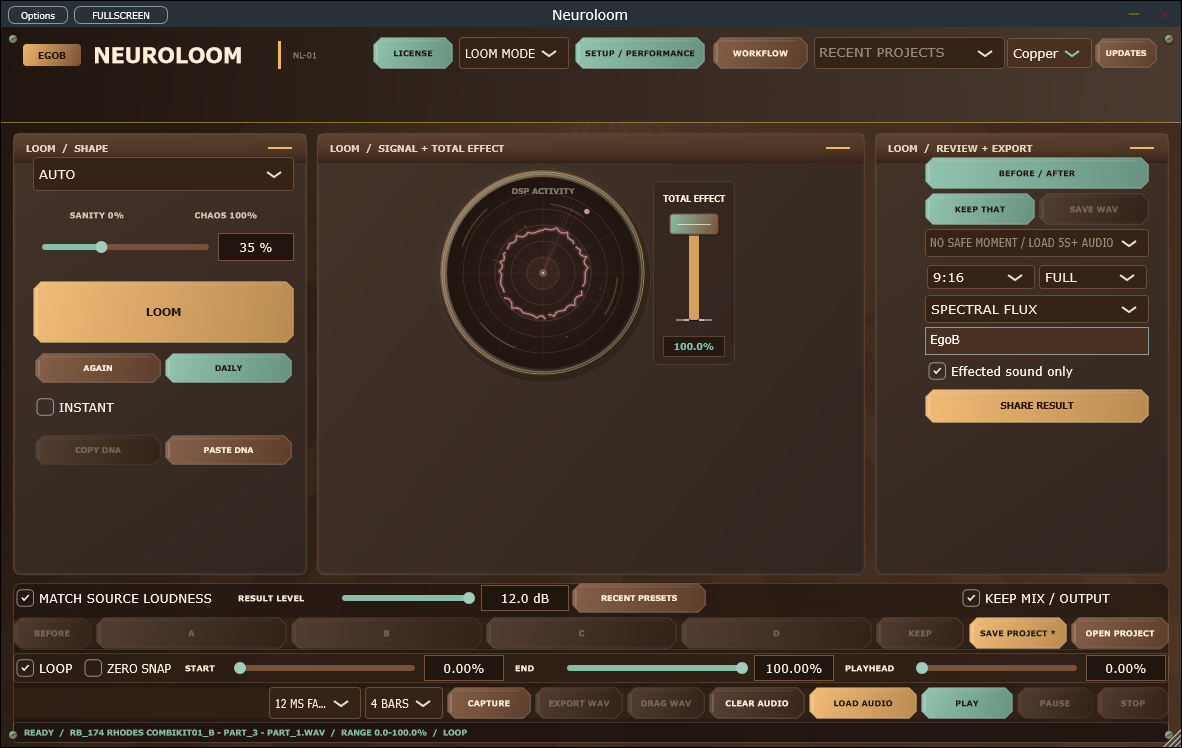Open No Safe Moment audio dropdown
This screenshot has width=1182, height=748.
(1037, 243)
